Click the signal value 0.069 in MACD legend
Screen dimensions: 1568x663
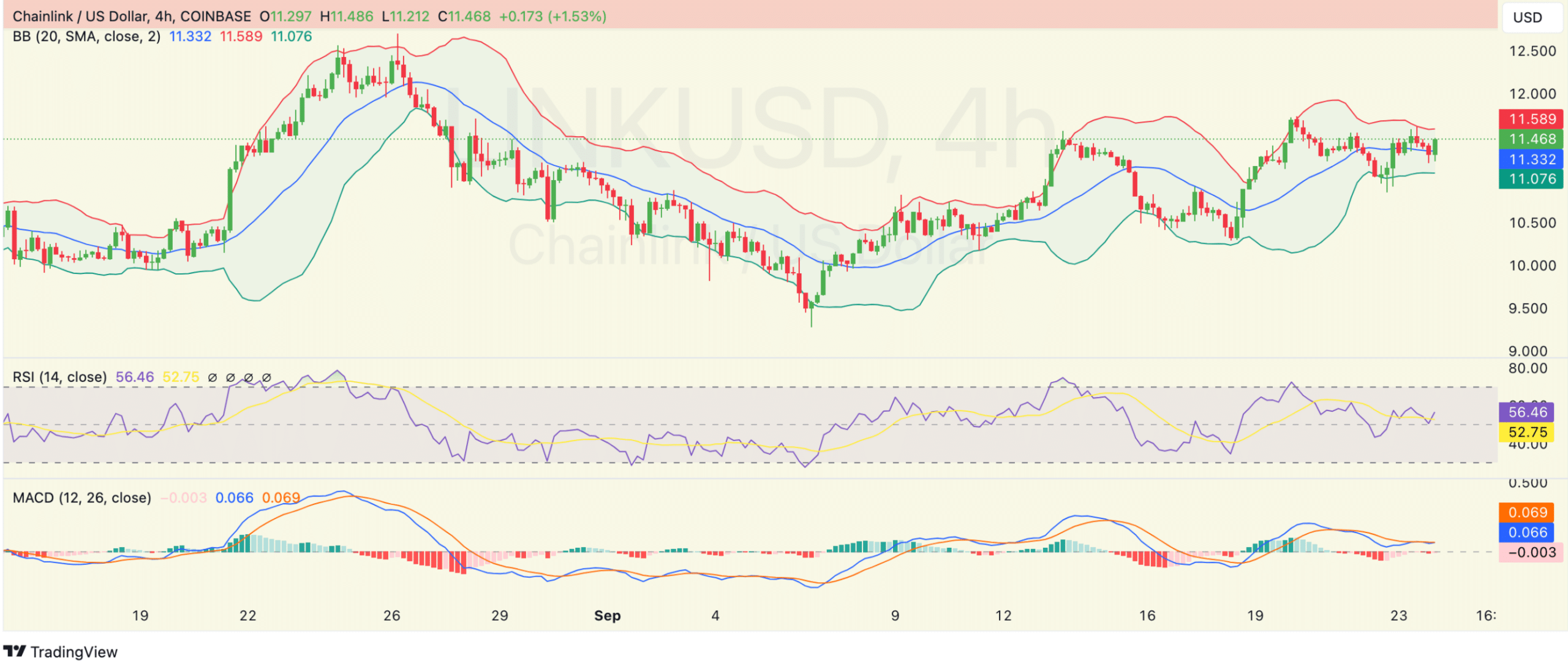pos(281,498)
